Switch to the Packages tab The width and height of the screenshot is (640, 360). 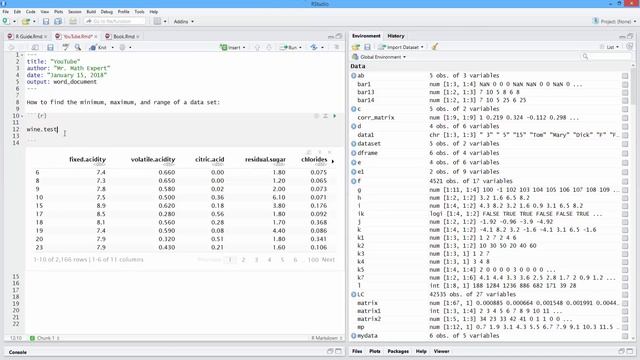tap(398, 351)
